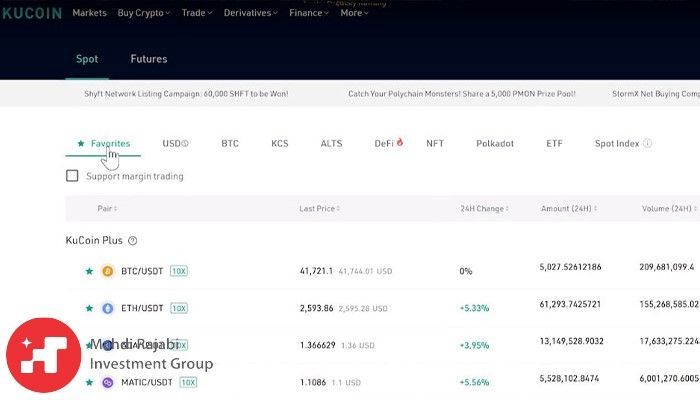Open the Shyft Network Listing Campaign announcement
Screen dimensions: 700x400
186,94
